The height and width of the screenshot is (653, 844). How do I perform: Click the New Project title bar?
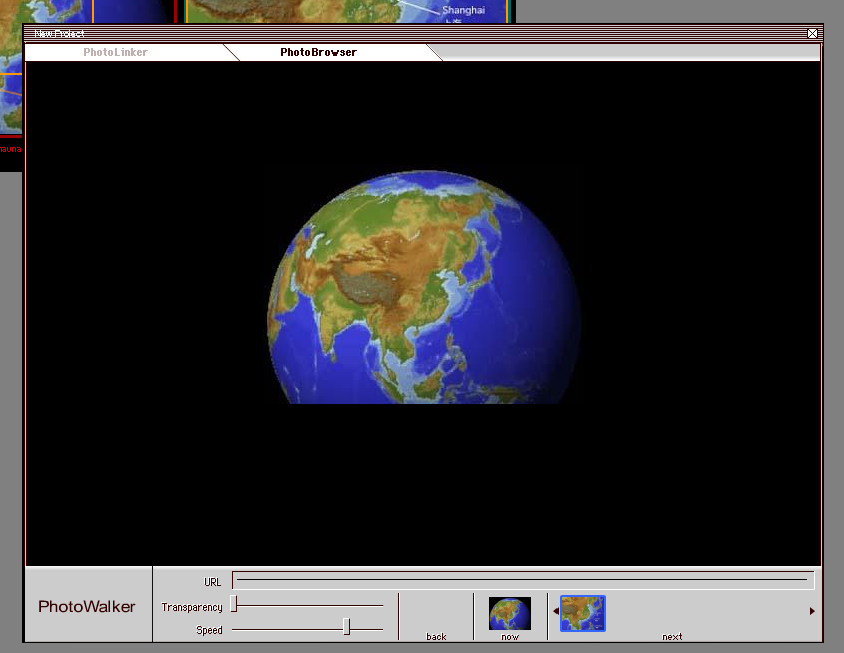pos(400,34)
